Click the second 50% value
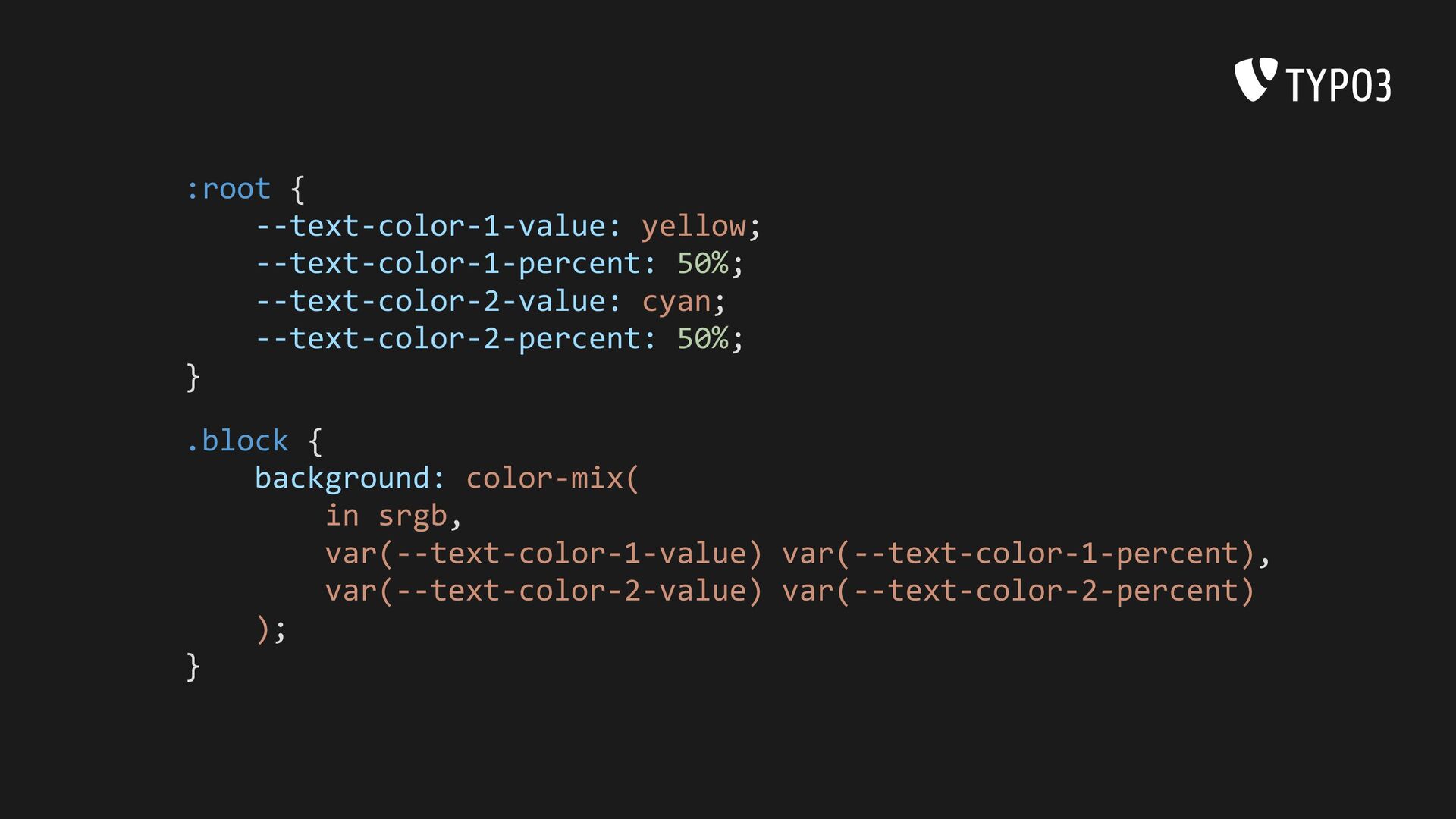This screenshot has width=1456, height=819. pyautogui.click(x=703, y=338)
